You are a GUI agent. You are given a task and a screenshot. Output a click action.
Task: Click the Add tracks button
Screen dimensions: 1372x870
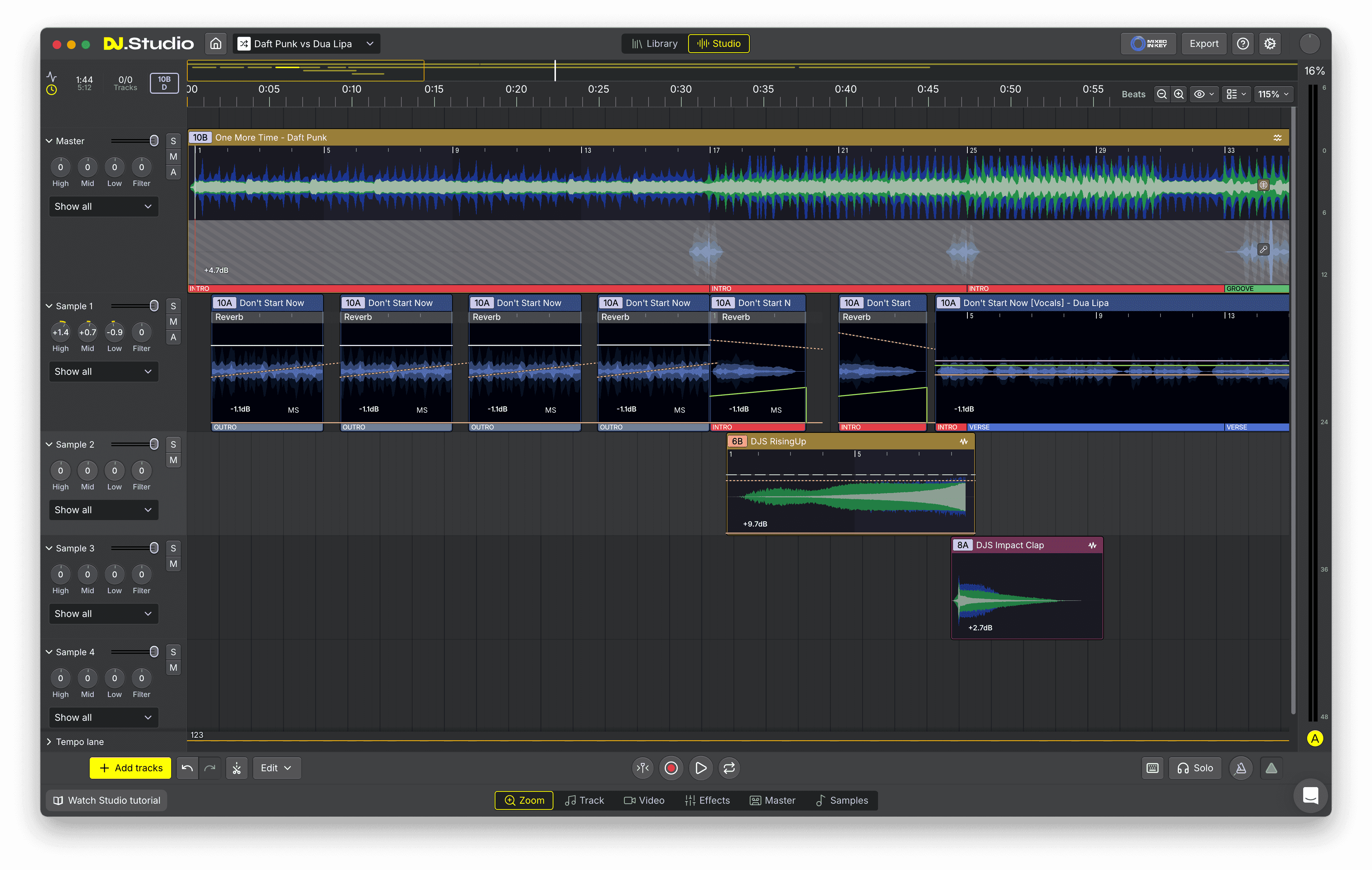point(130,768)
